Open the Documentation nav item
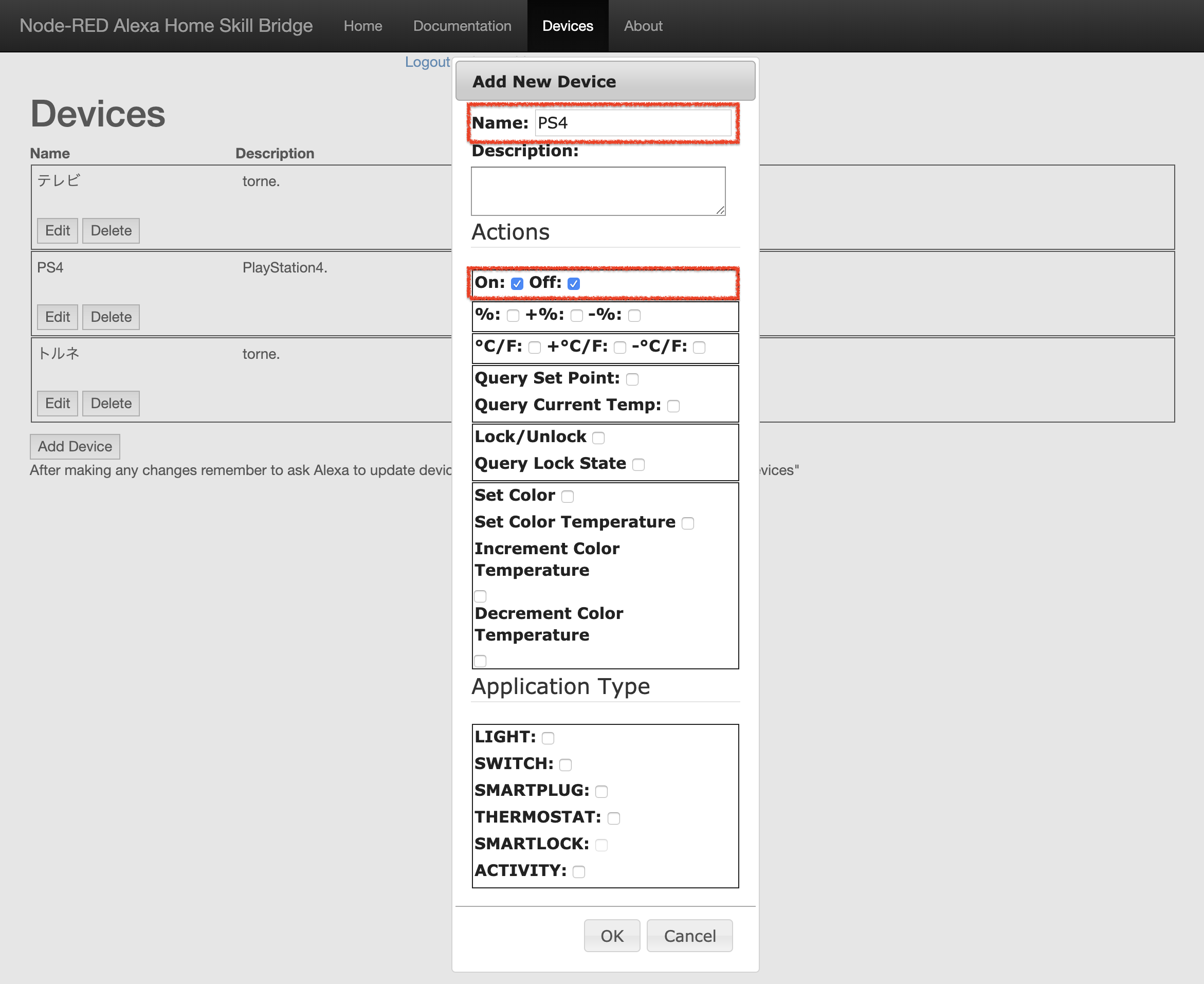Viewport: 1204px width, 984px height. 462,26
